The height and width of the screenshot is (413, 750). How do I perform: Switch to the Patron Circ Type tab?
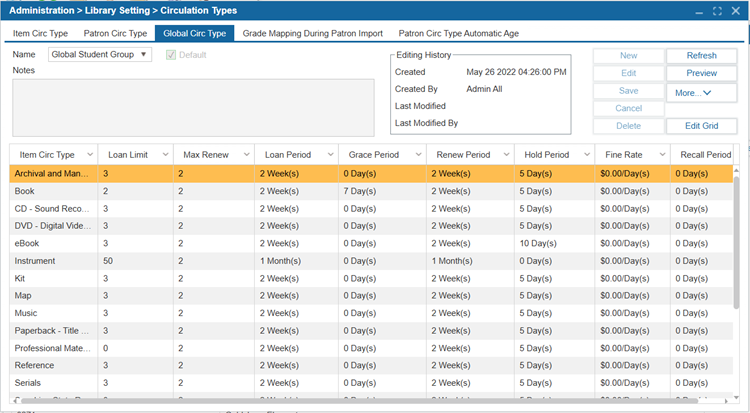(115, 33)
